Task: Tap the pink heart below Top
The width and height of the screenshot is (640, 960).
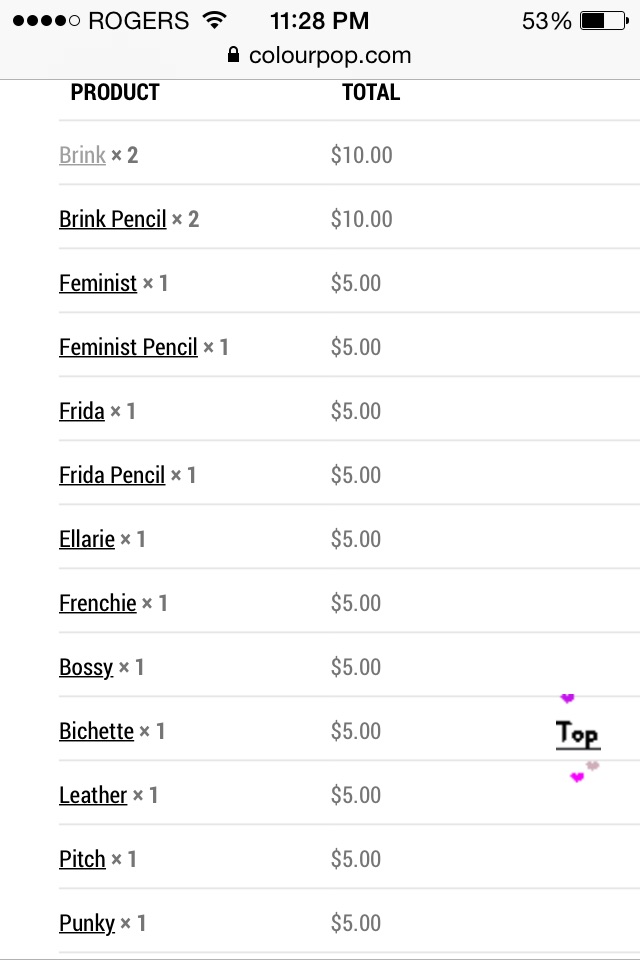Action: 577,777
